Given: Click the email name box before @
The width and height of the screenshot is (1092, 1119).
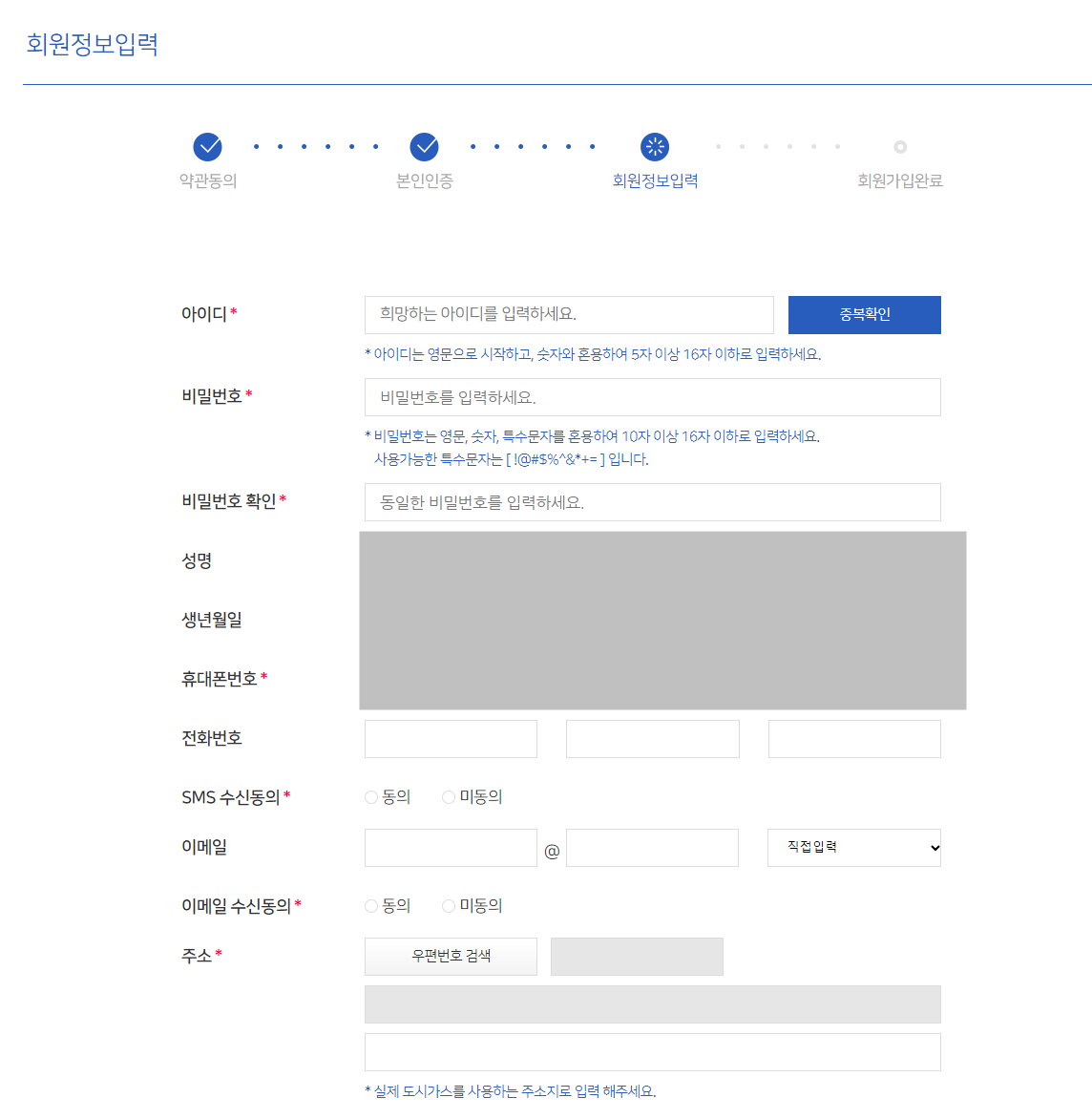Looking at the screenshot, I should pos(450,847).
